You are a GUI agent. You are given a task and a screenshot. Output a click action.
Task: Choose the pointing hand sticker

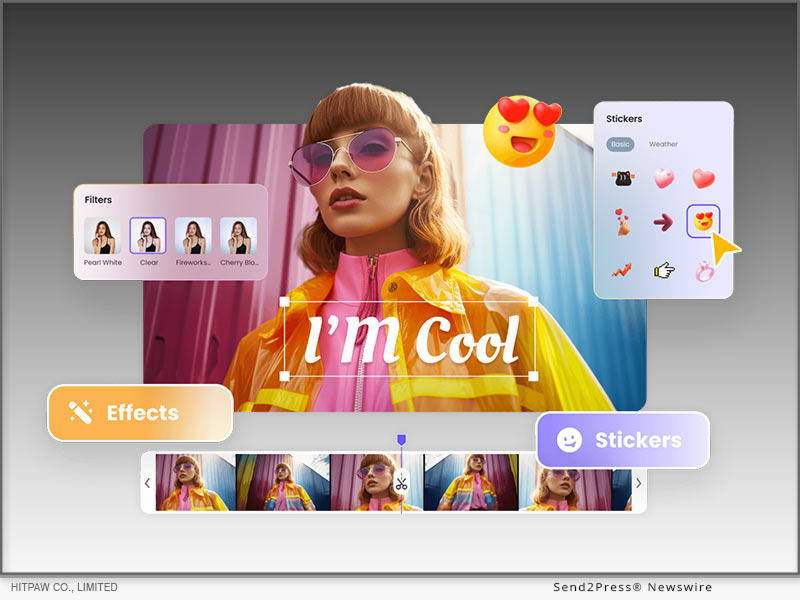(x=664, y=269)
